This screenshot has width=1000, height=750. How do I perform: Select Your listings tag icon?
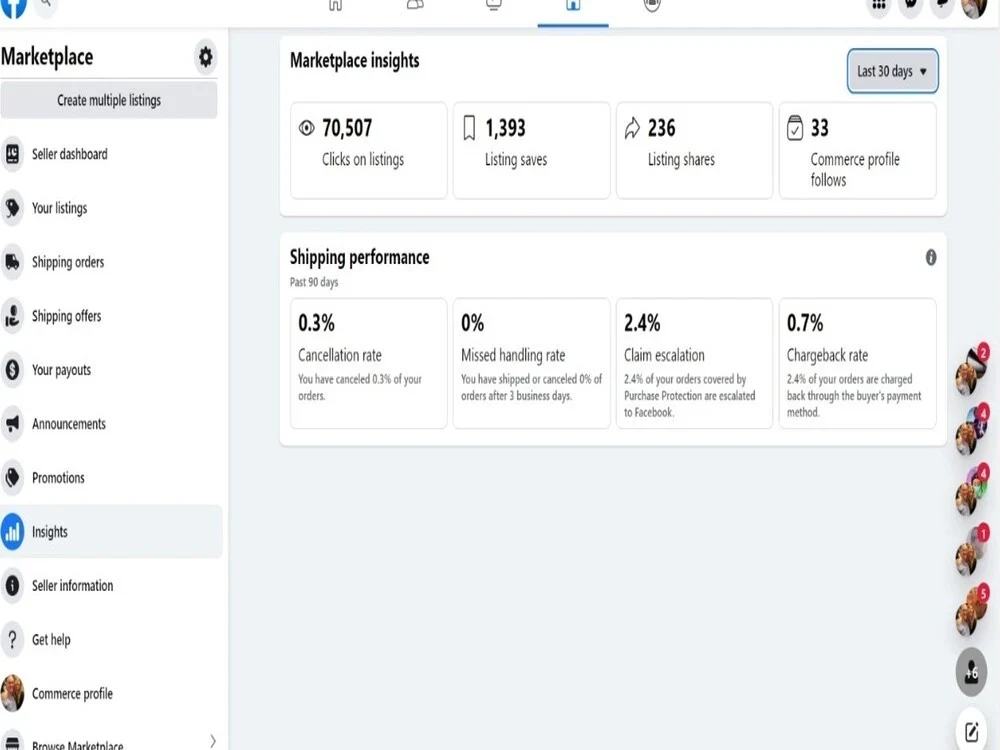(12, 208)
